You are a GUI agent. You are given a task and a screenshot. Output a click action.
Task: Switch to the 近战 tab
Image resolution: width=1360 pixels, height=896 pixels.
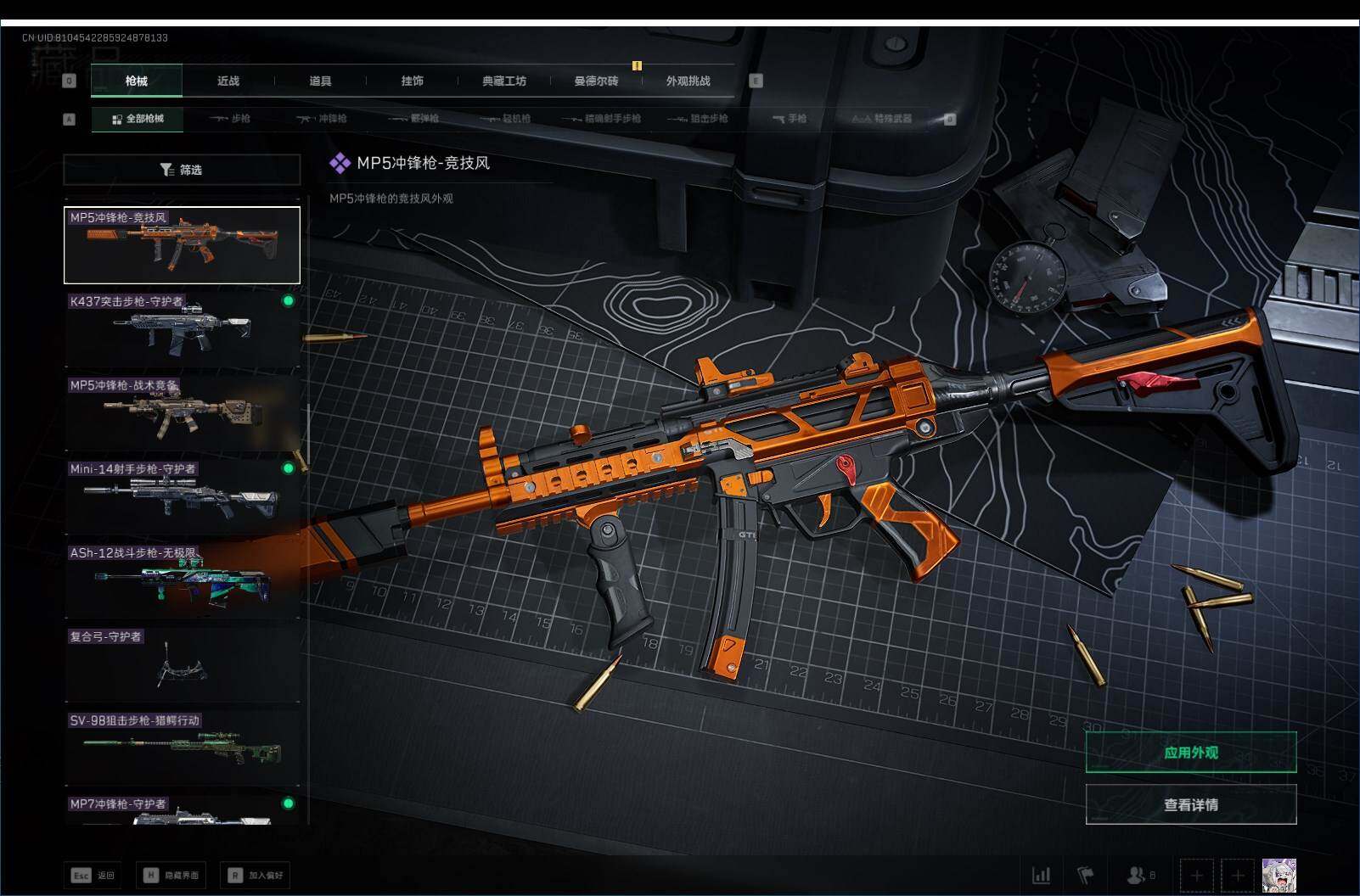(x=228, y=81)
